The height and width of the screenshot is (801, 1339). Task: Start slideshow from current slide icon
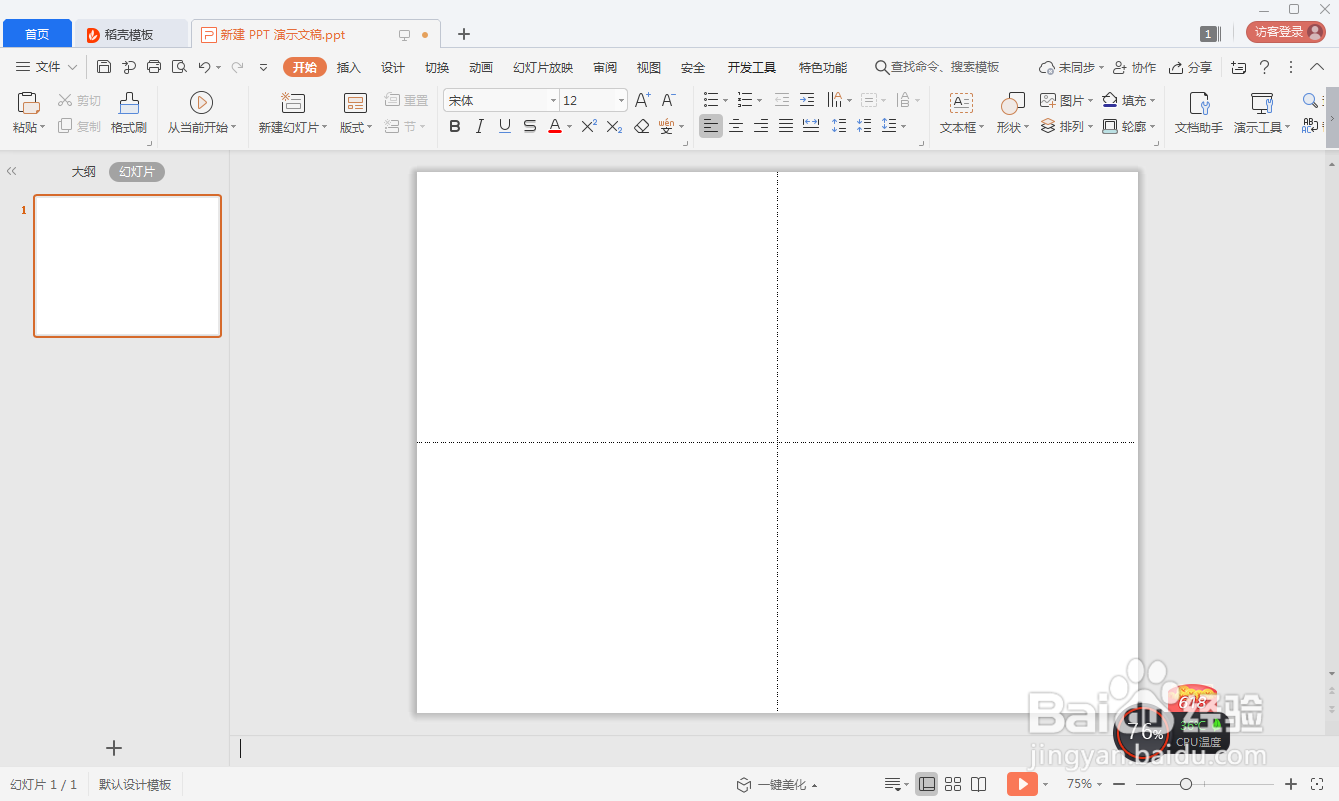(x=201, y=103)
